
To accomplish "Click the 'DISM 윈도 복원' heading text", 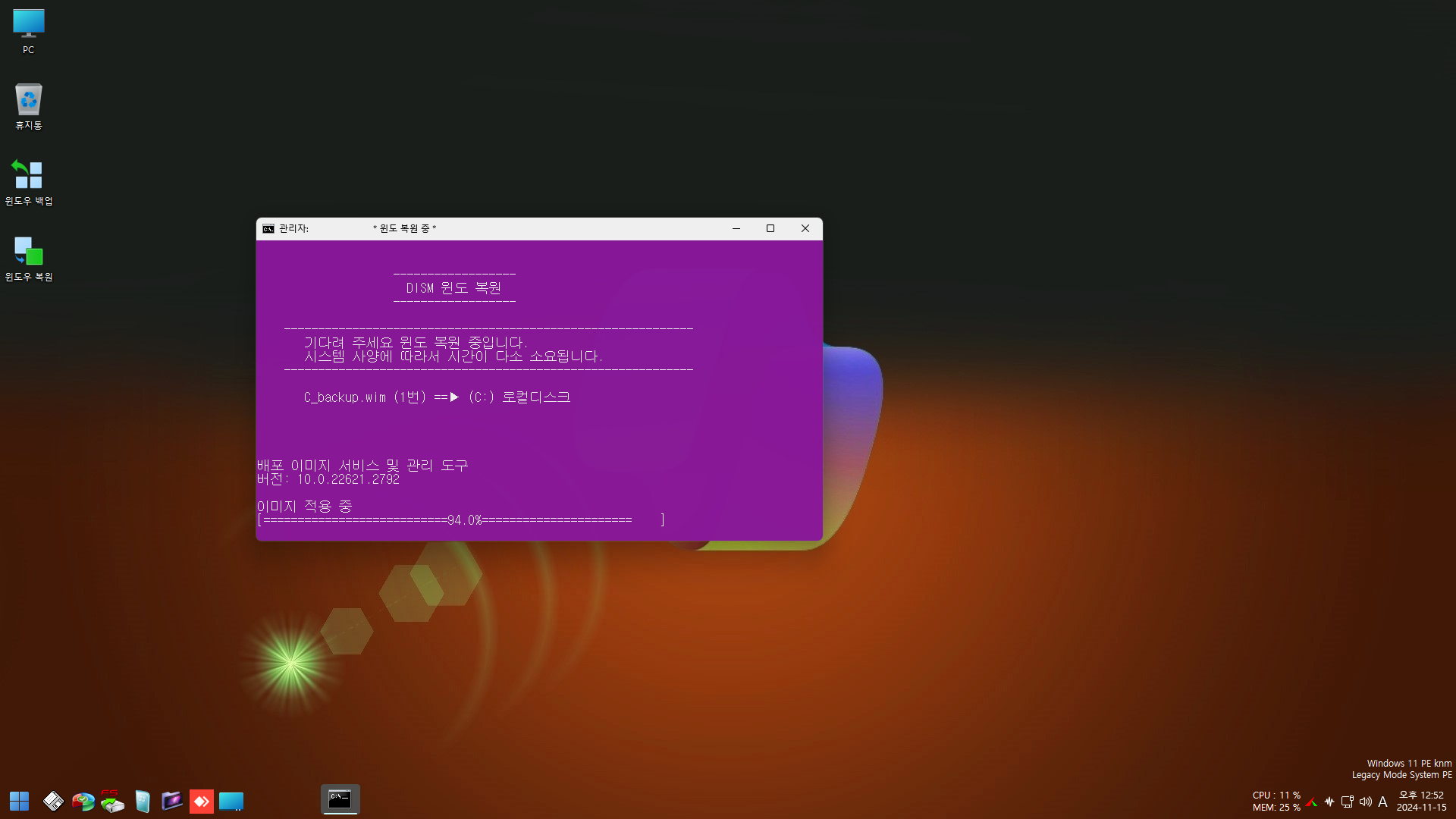I will tap(453, 288).
